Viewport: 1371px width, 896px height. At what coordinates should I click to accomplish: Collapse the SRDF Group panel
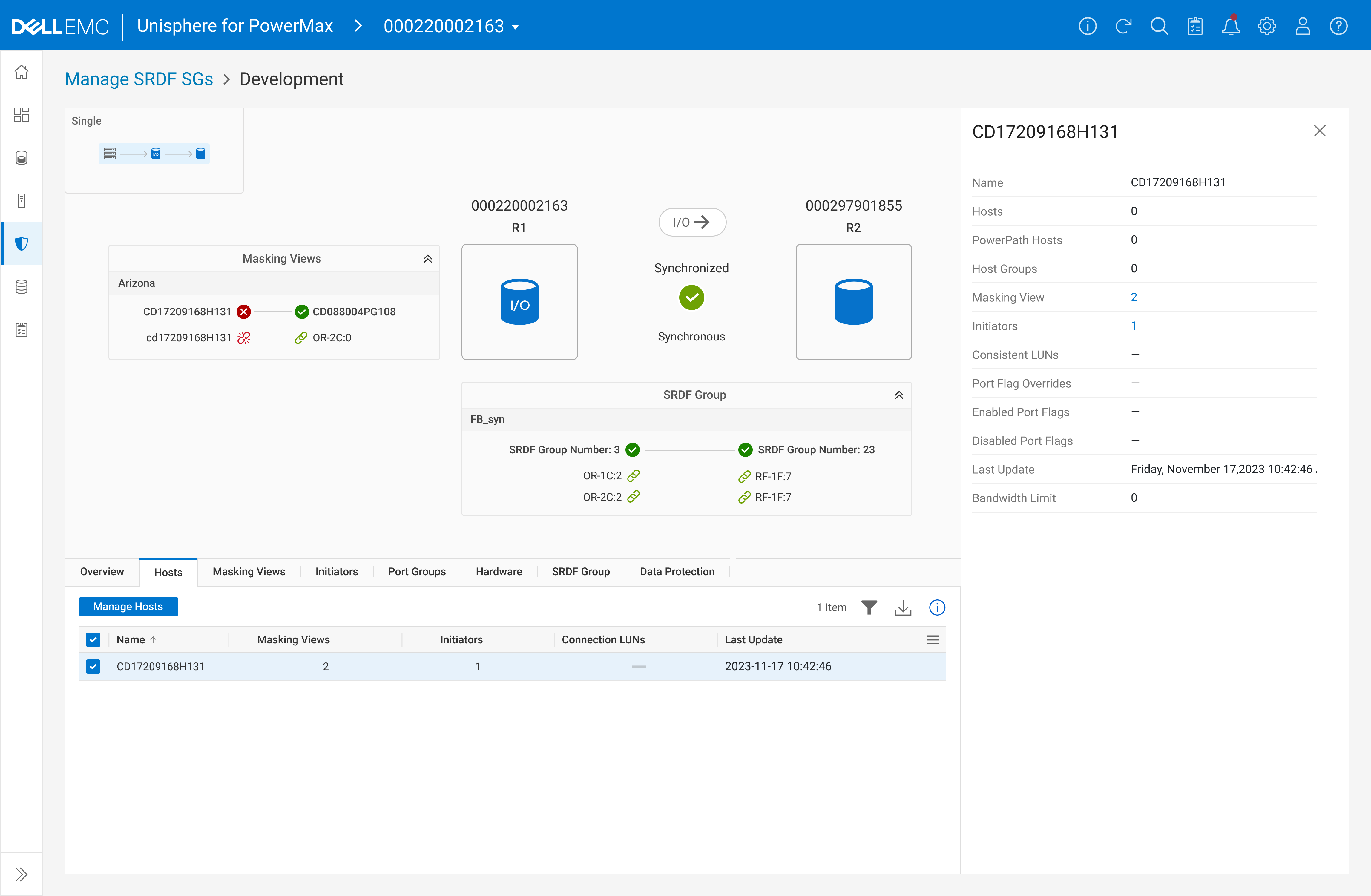pyautogui.click(x=899, y=395)
